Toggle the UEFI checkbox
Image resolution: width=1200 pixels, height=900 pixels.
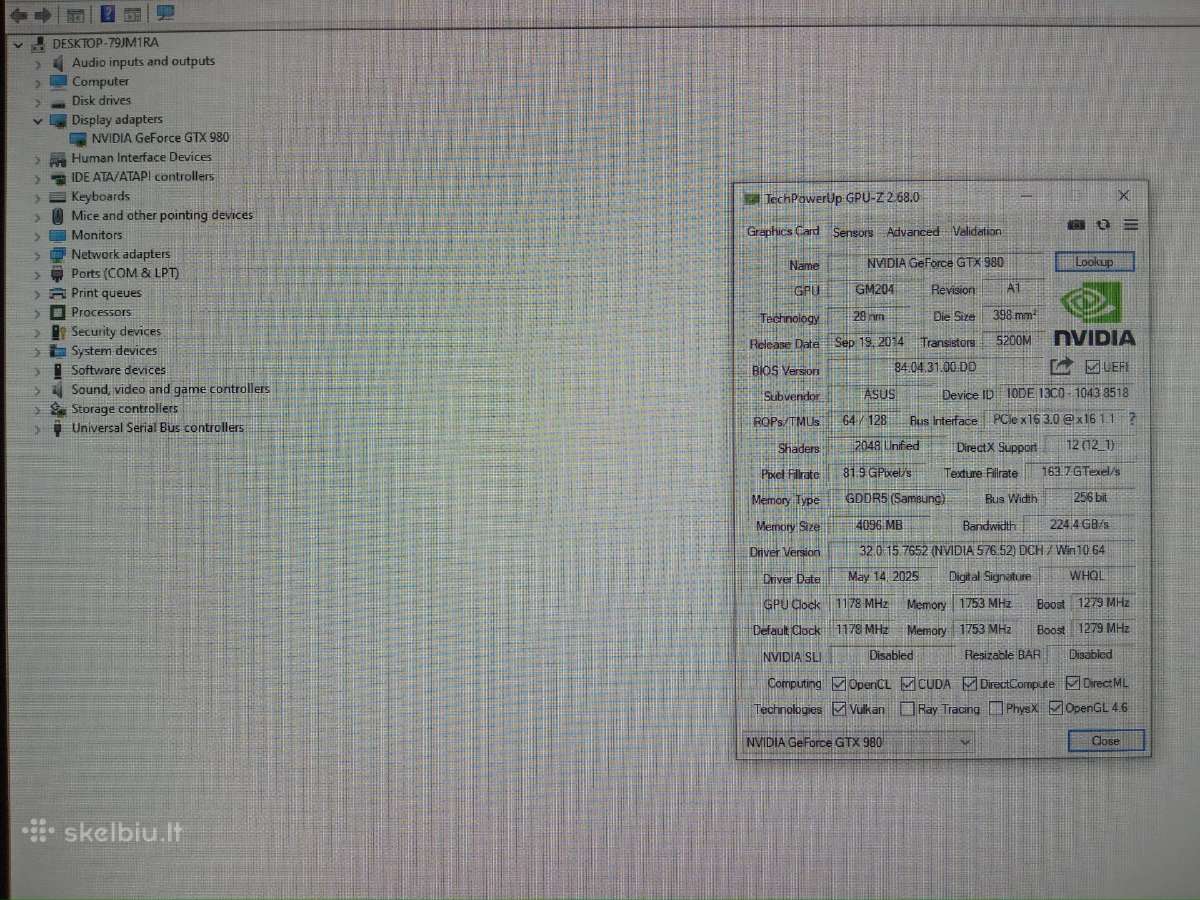point(1092,367)
